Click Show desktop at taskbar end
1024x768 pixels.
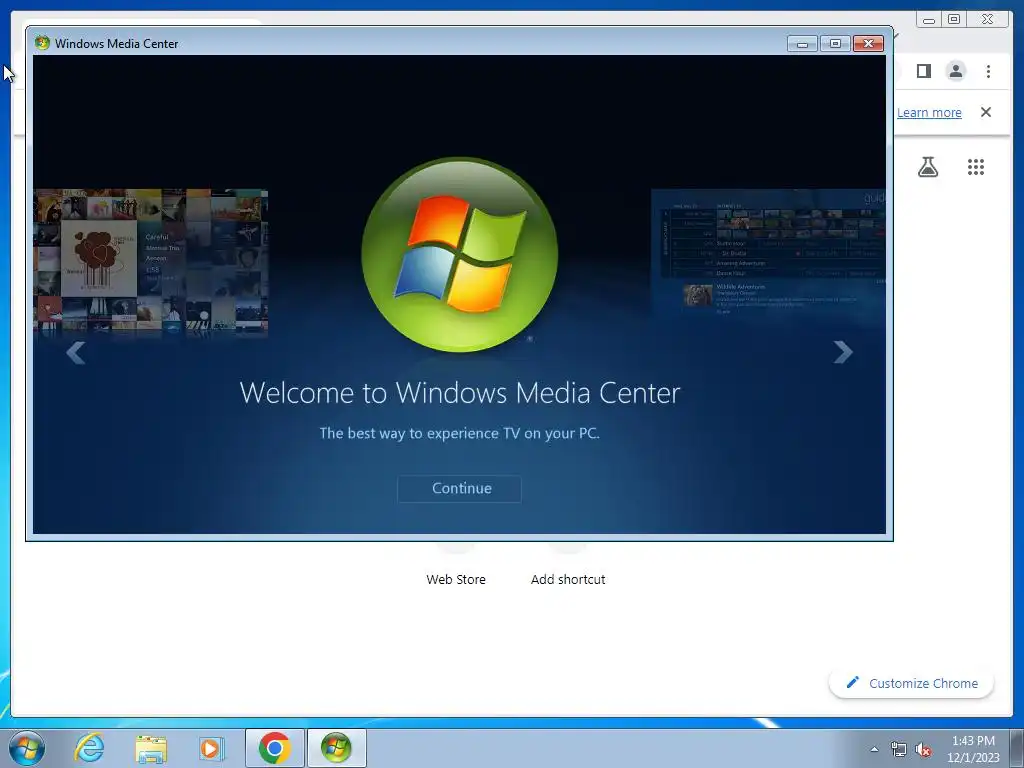(1017, 748)
